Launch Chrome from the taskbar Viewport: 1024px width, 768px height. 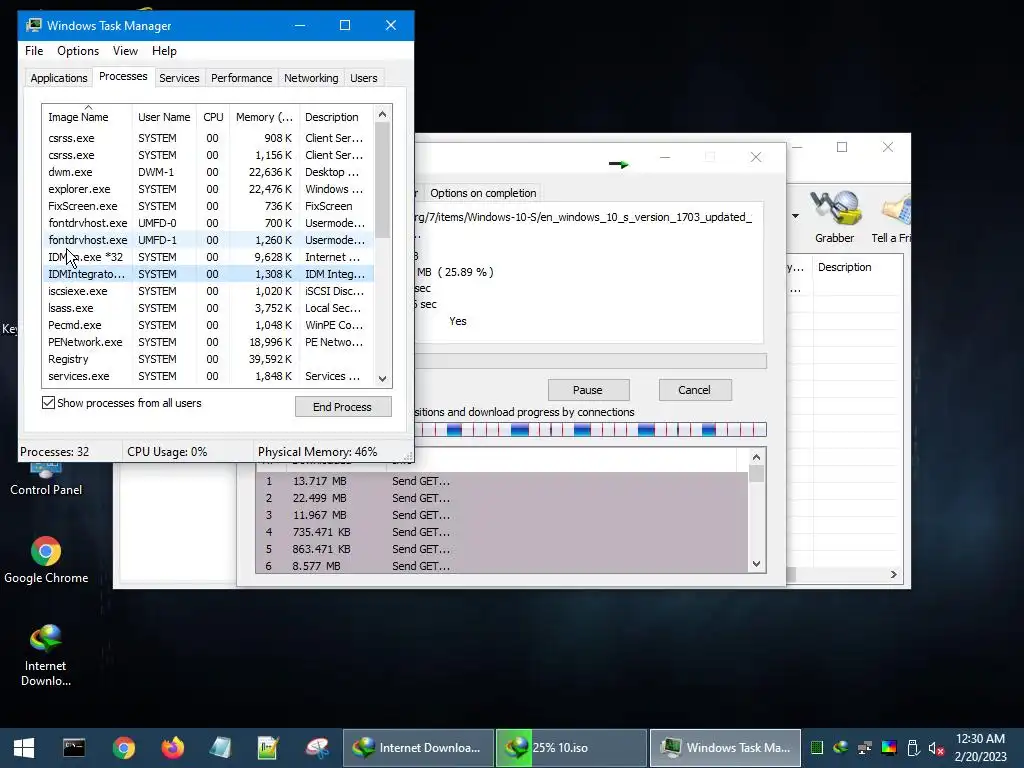(x=123, y=748)
